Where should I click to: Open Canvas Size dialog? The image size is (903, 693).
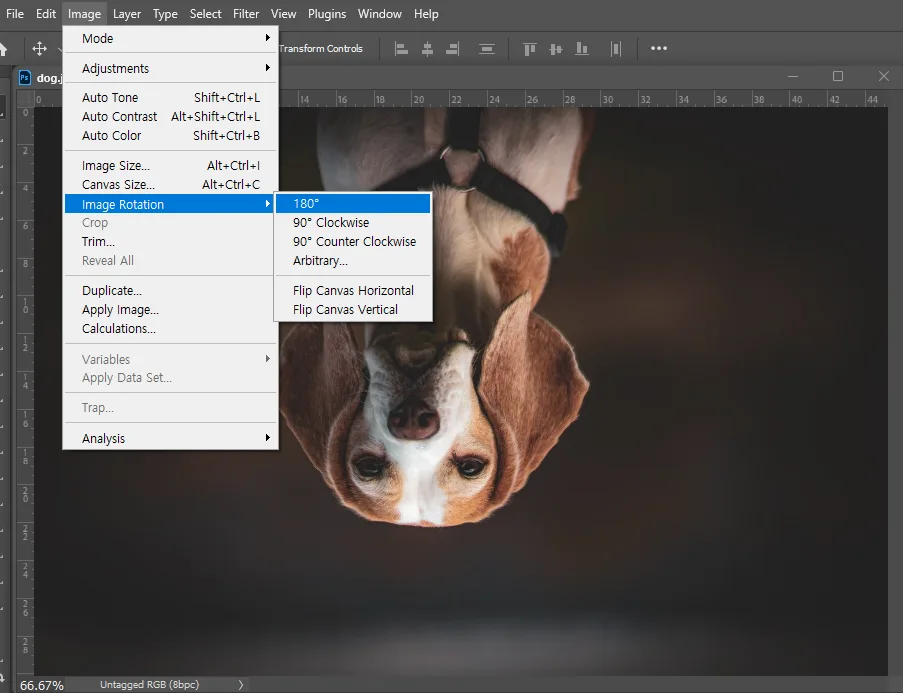tap(171, 185)
